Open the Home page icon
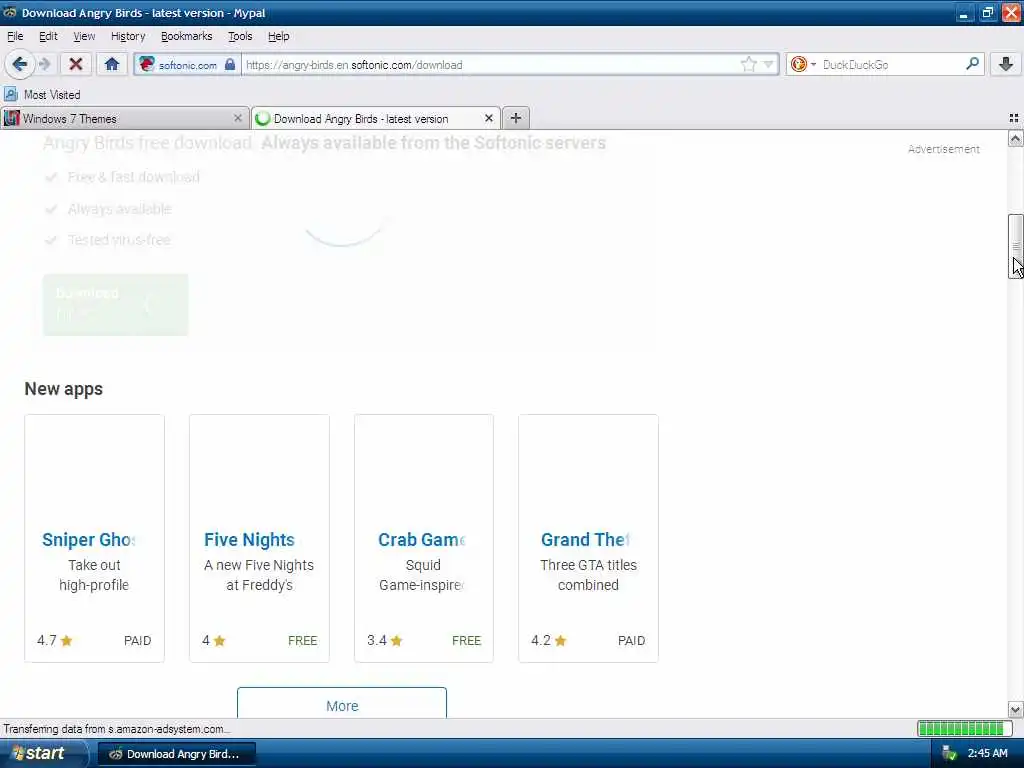The image size is (1024, 768). pyautogui.click(x=112, y=64)
